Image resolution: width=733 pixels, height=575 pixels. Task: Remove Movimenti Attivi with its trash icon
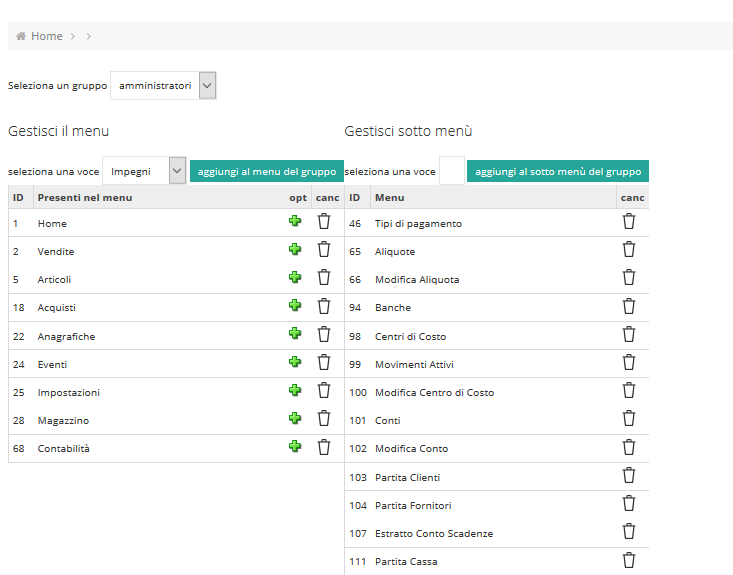click(x=629, y=362)
